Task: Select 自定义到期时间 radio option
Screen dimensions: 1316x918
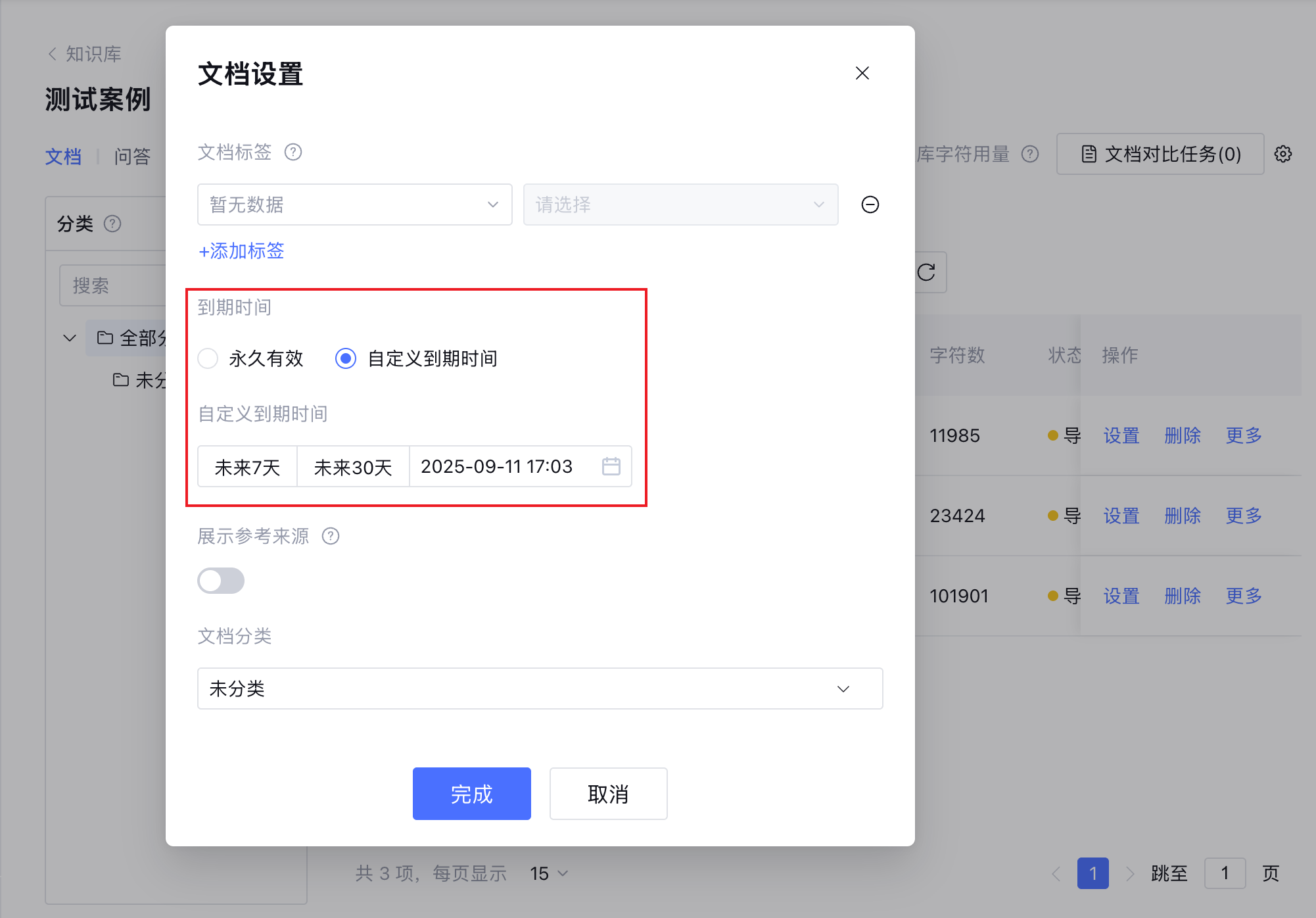Action: pyautogui.click(x=346, y=358)
